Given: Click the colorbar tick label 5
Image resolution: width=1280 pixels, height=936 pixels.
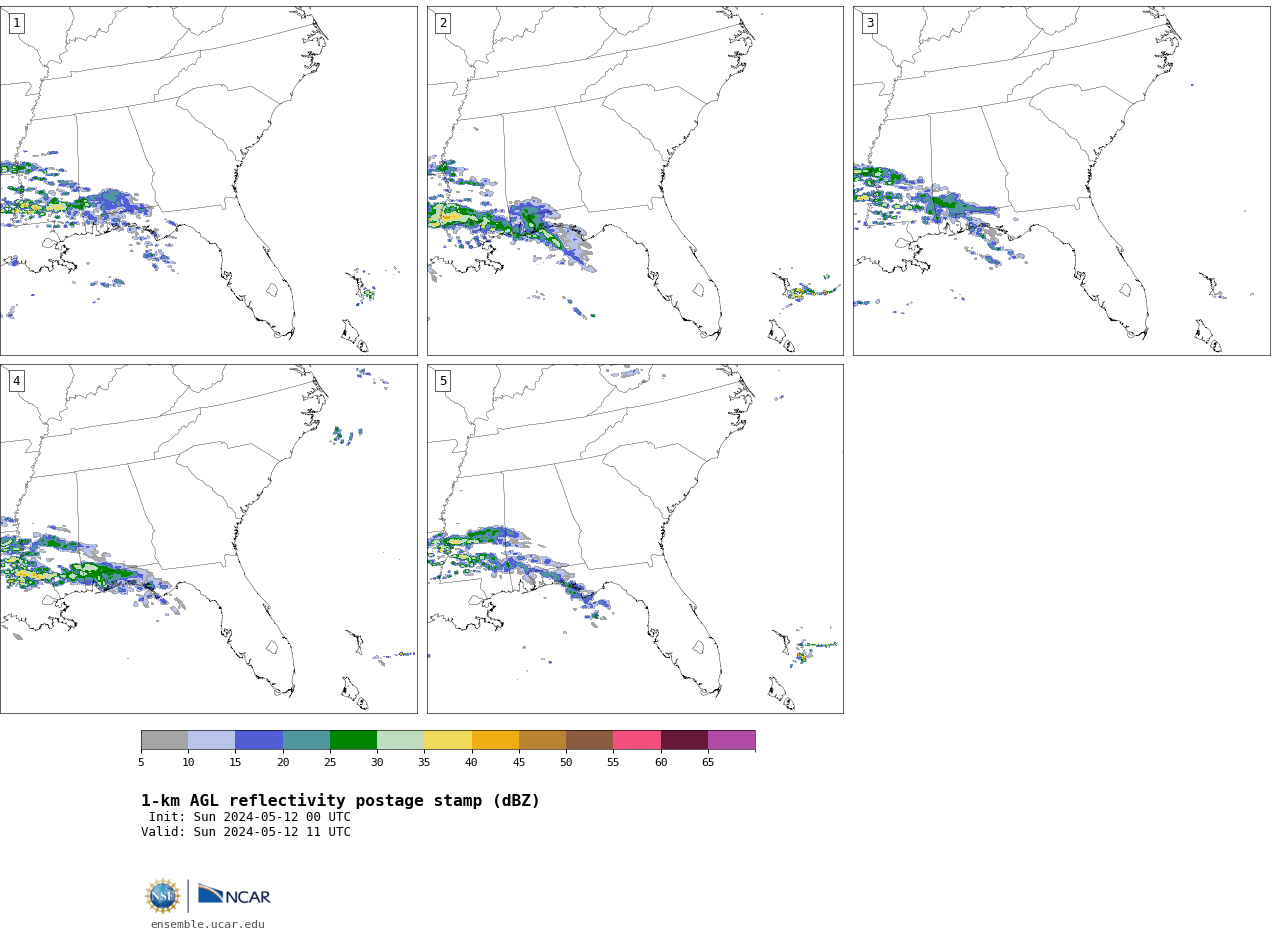Looking at the screenshot, I should [141, 763].
